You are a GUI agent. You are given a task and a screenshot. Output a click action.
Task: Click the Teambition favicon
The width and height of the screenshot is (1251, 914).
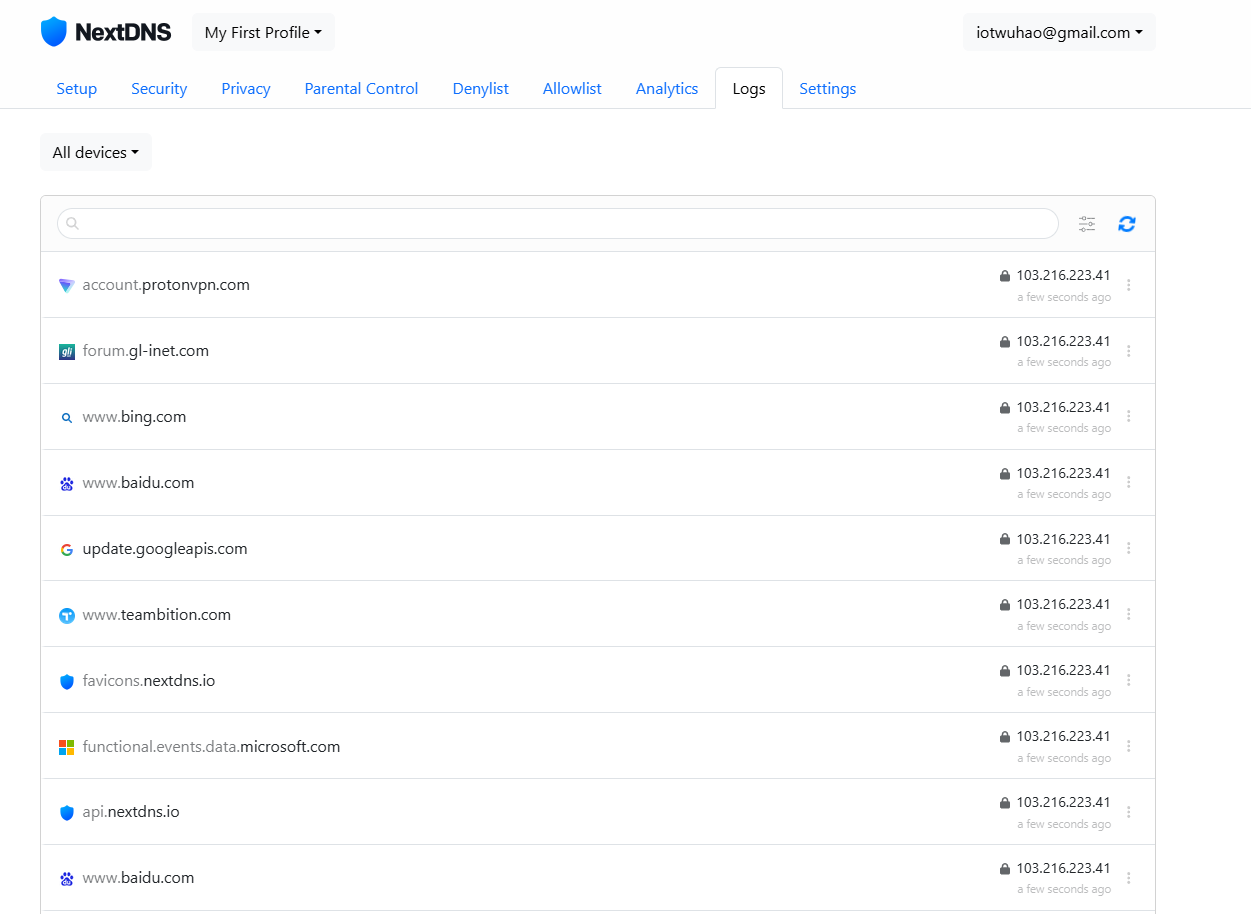67,615
